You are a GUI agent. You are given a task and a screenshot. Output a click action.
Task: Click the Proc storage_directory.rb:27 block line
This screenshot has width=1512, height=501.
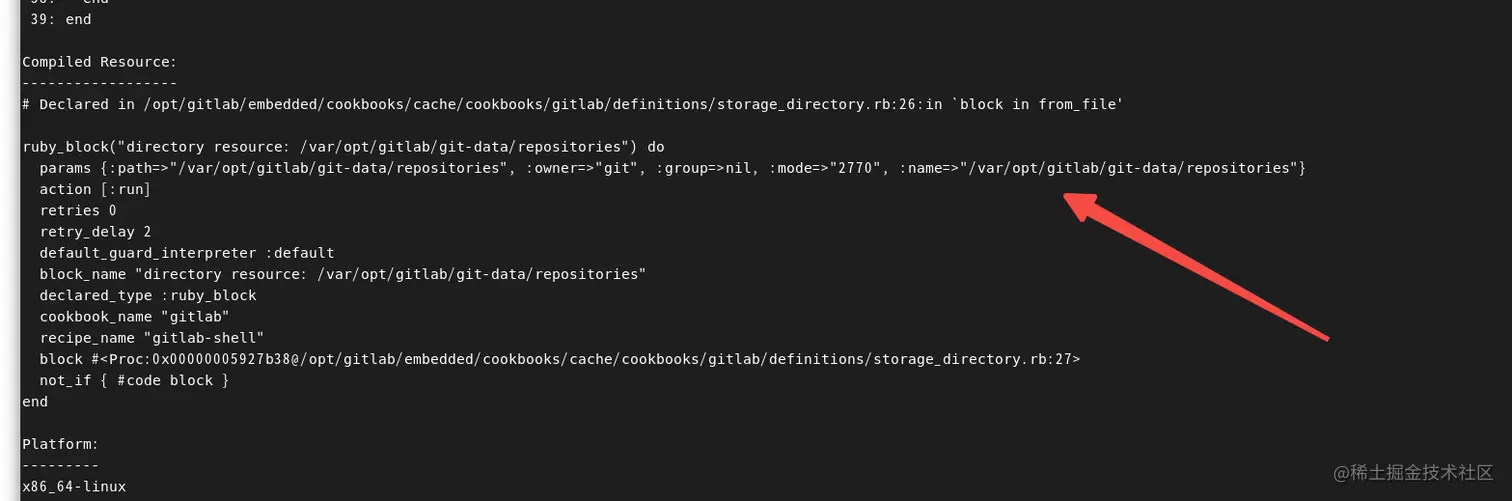[560, 358]
